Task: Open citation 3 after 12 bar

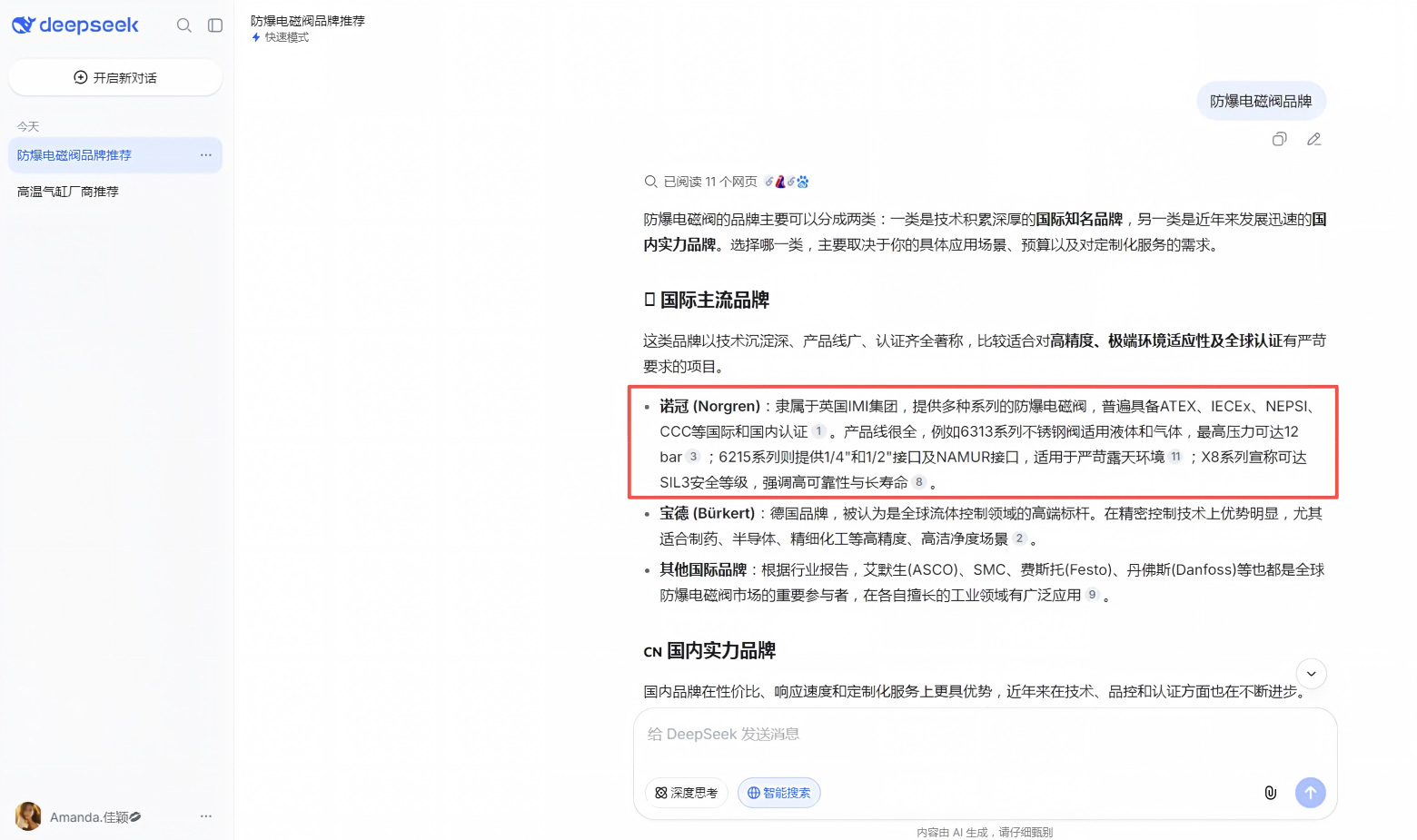Action: click(693, 457)
